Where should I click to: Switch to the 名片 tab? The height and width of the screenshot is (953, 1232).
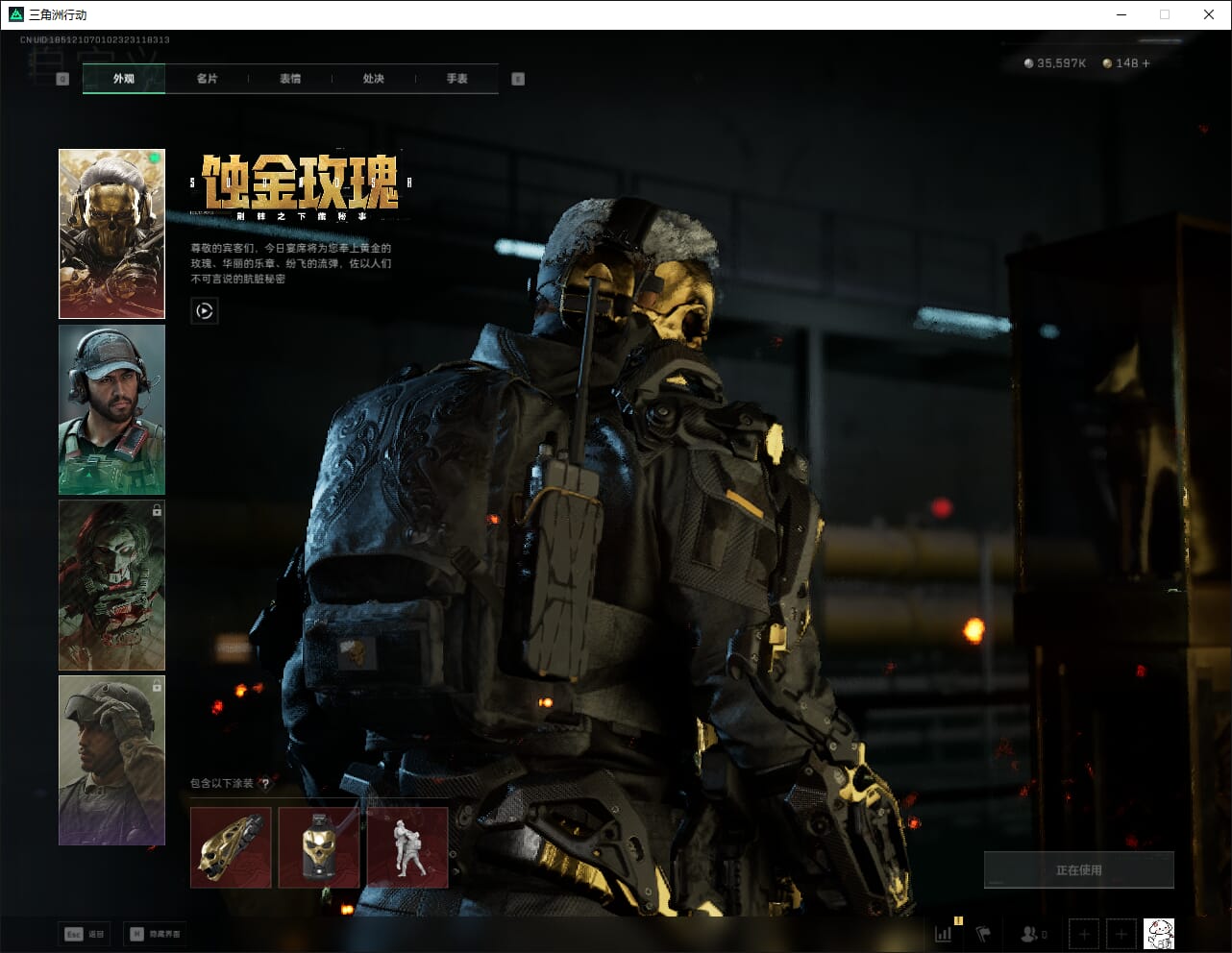(x=207, y=79)
